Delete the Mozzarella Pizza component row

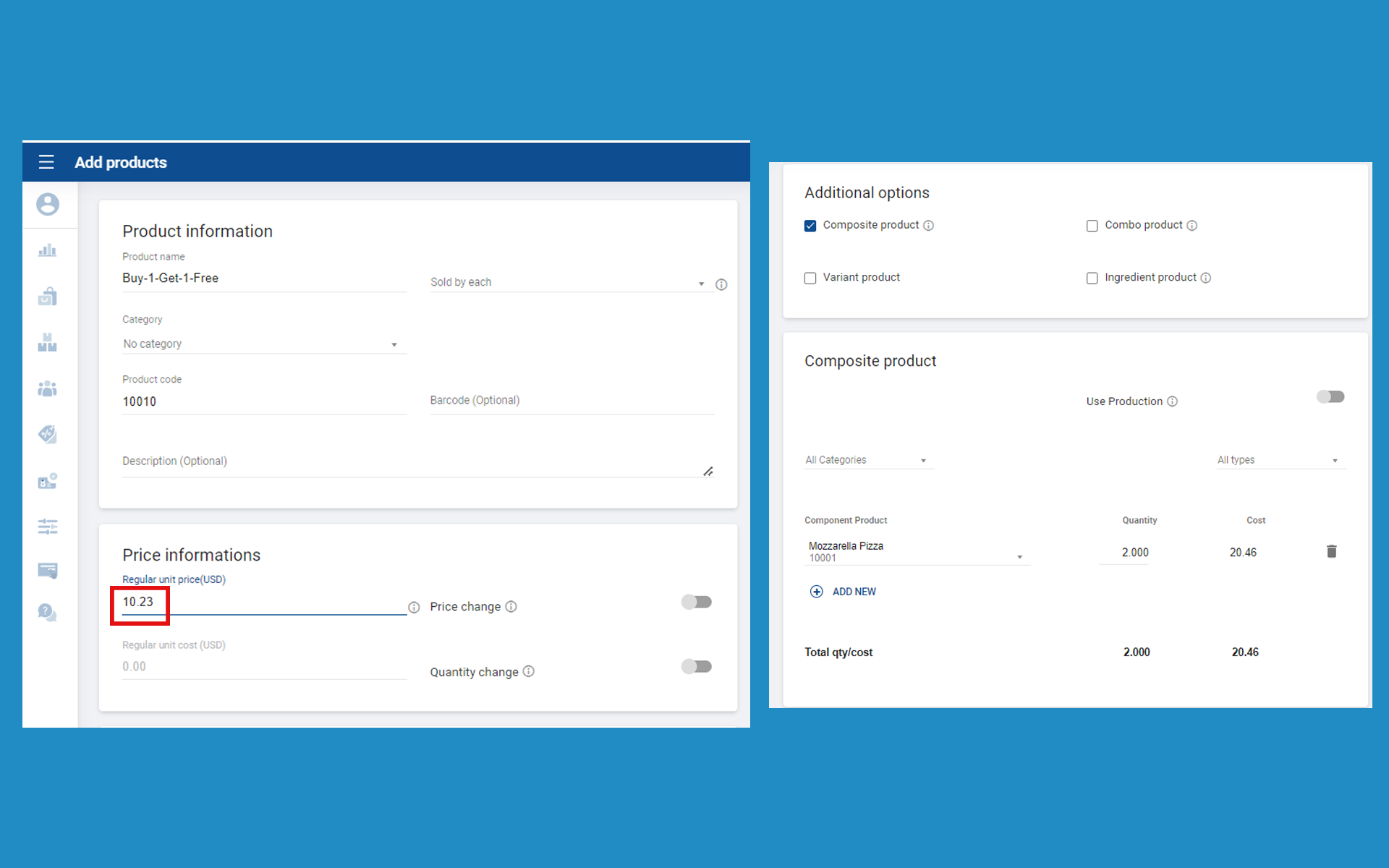click(x=1331, y=552)
